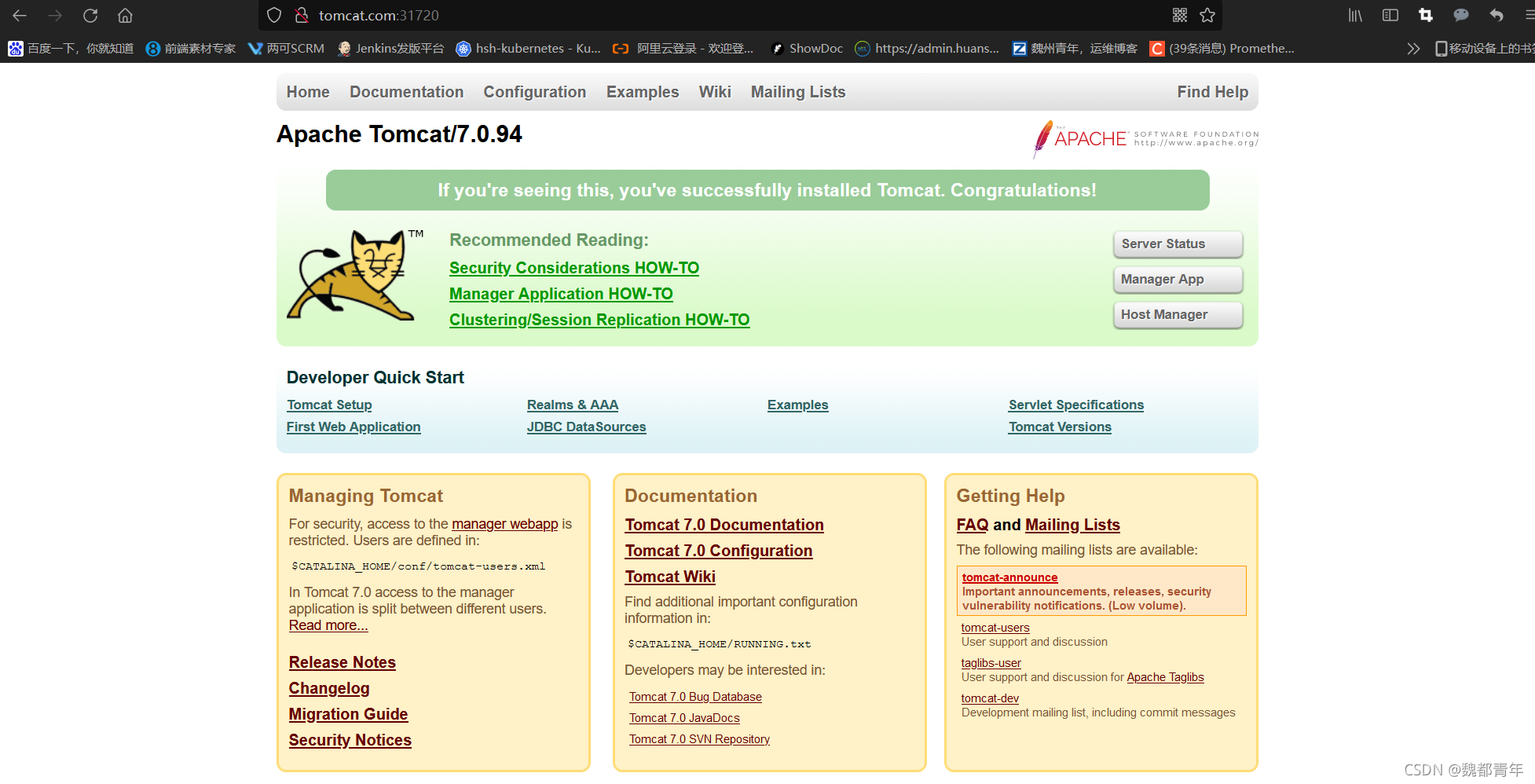Open the Apache Taglibs link
Screen dimensions: 1535x784
[x=1165, y=677]
